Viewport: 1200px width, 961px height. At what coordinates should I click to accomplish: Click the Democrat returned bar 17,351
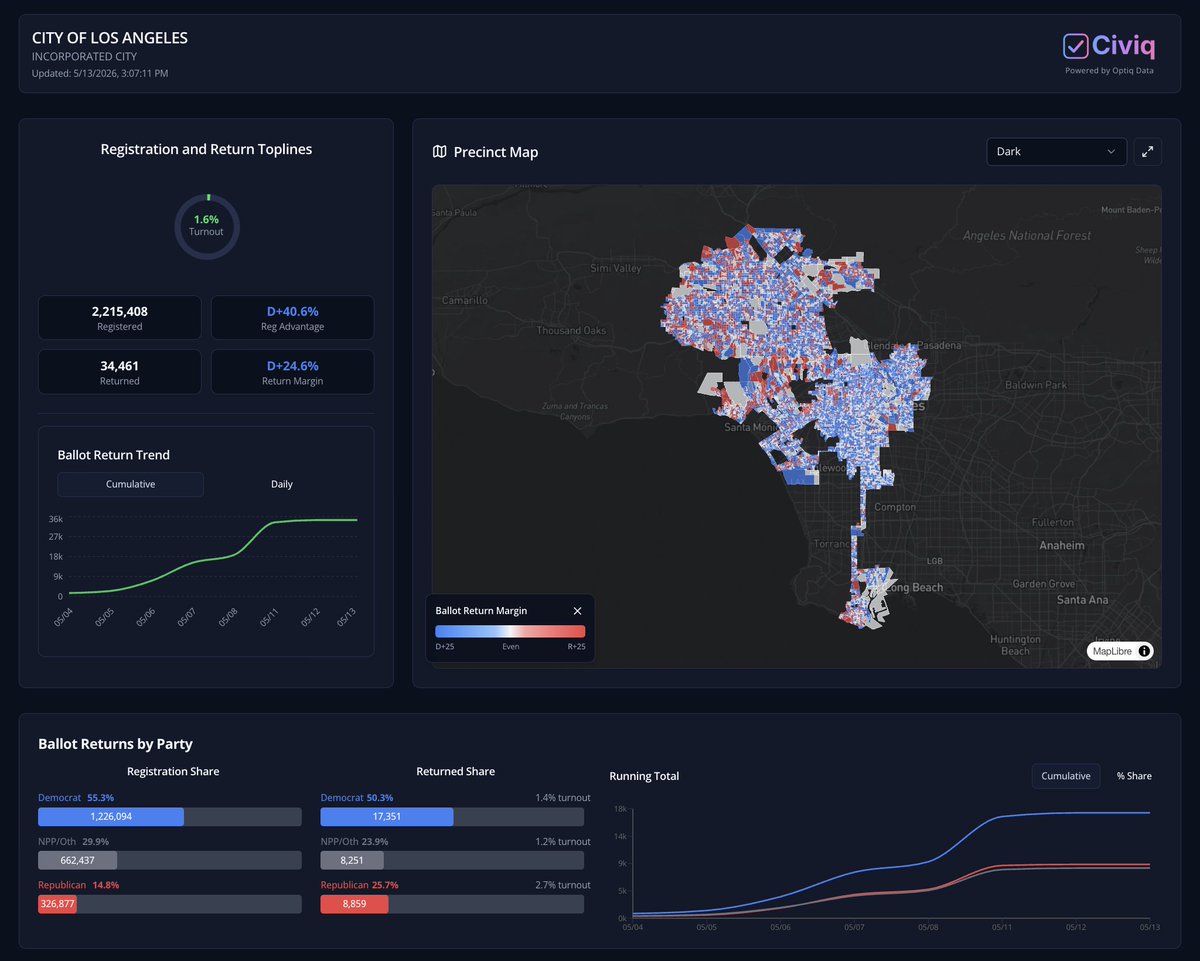tap(387, 817)
